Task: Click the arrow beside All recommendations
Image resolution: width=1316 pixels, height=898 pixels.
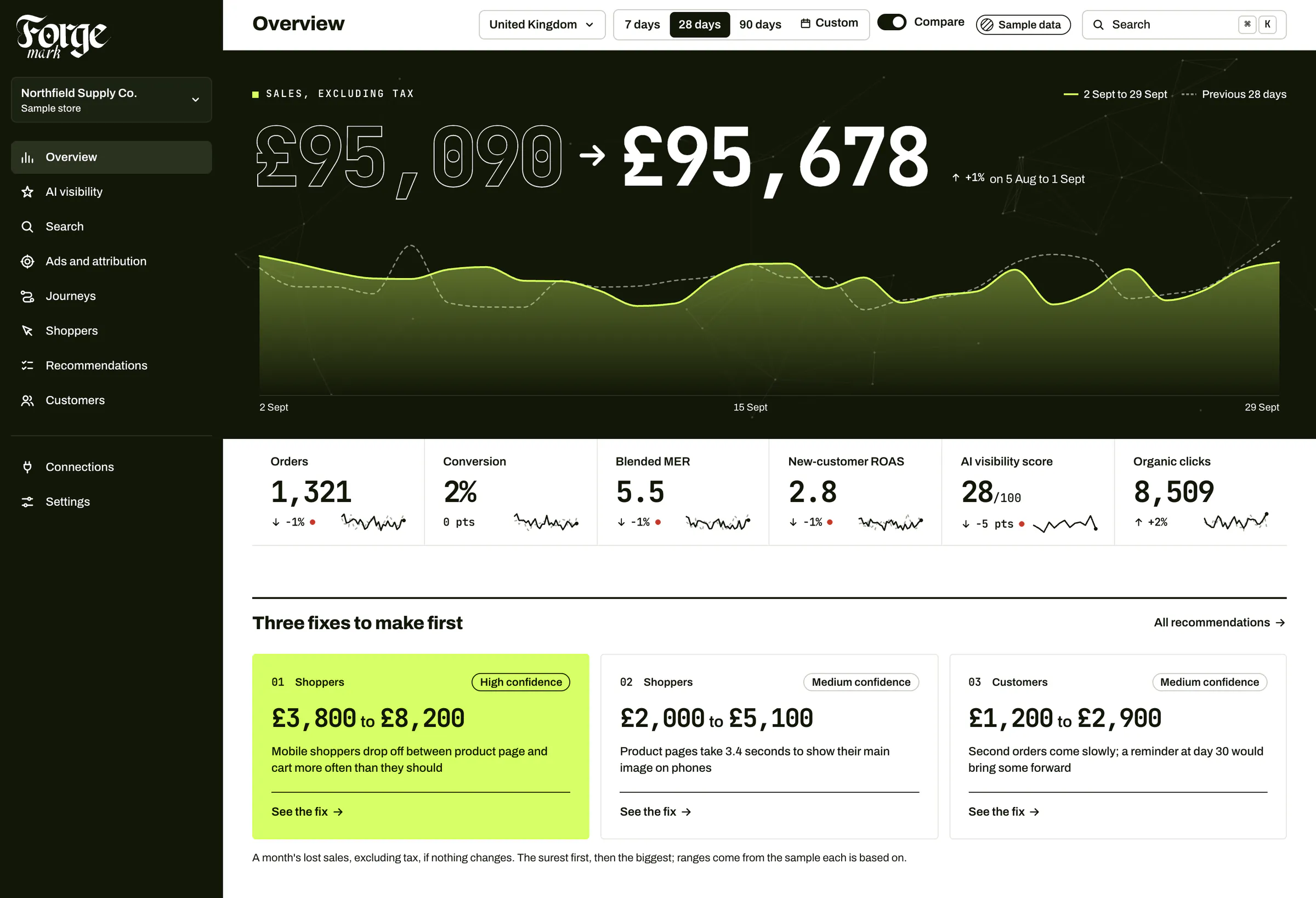Action: click(x=1280, y=623)
